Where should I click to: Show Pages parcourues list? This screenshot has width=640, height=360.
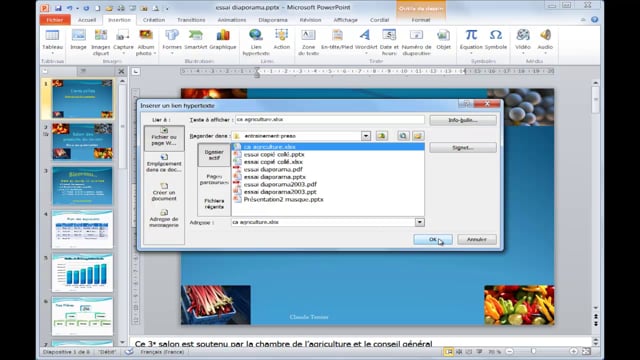[214, 179]
